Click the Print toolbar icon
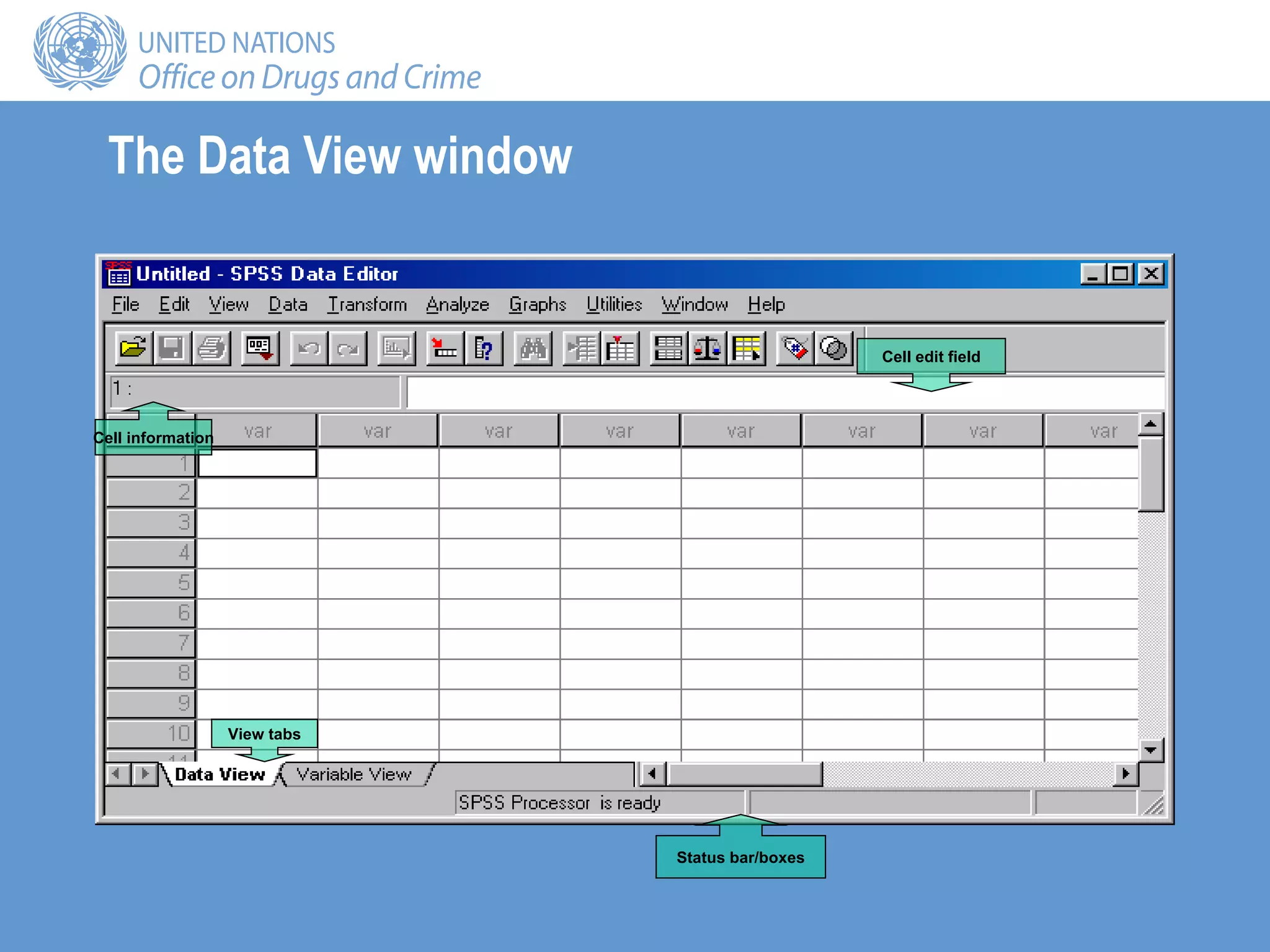This screenshot has height=952, width=1270. (211, 348)
